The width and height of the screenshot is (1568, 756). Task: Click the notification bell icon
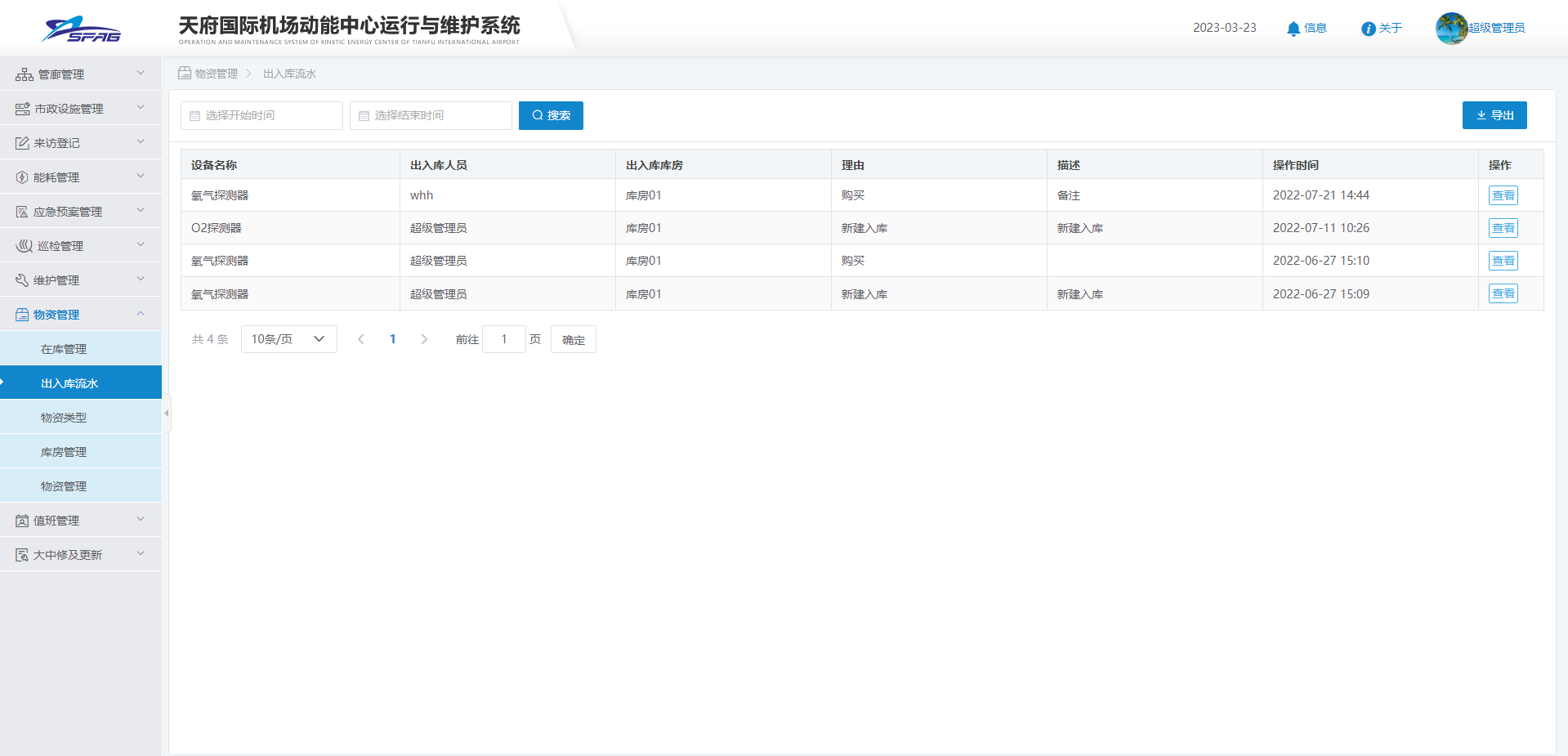pos(1293,29)
